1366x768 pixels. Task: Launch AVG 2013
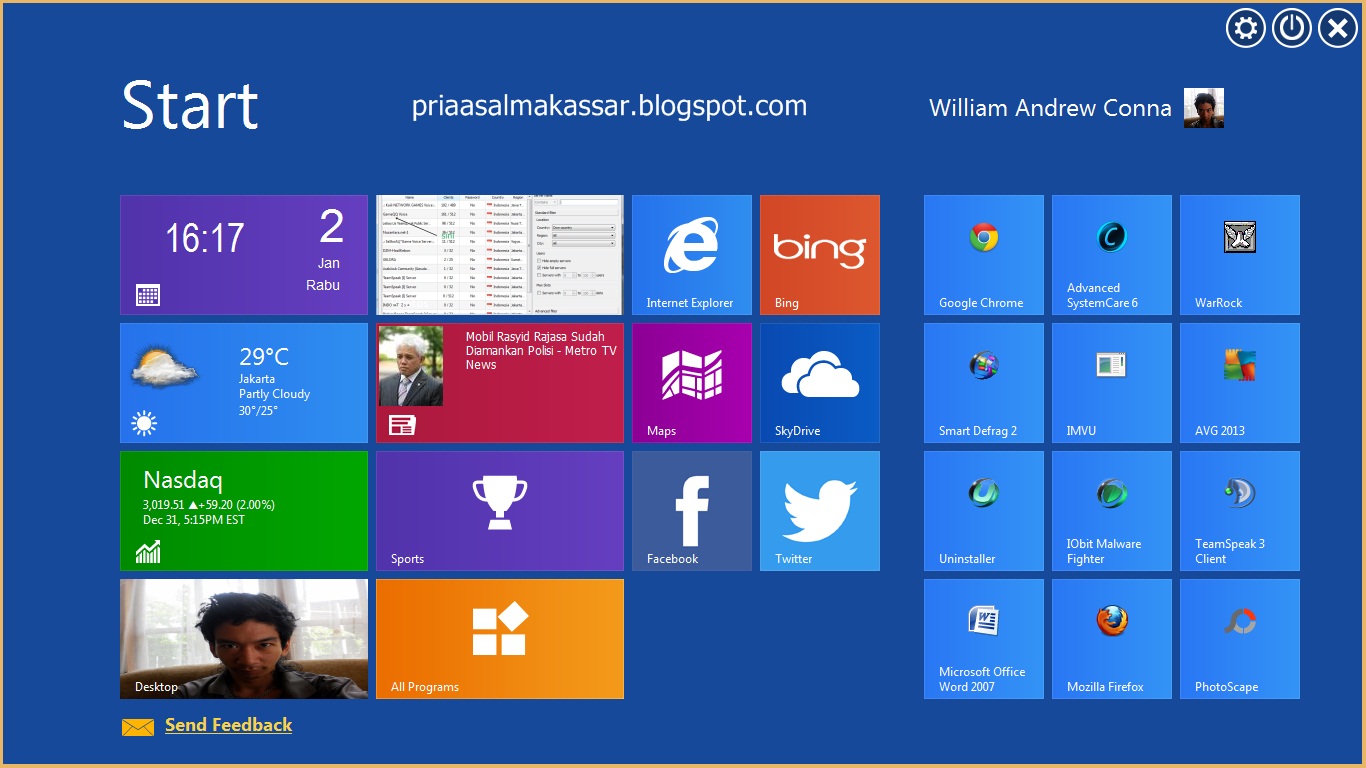pyautogui.click(x=1239, y=383)
